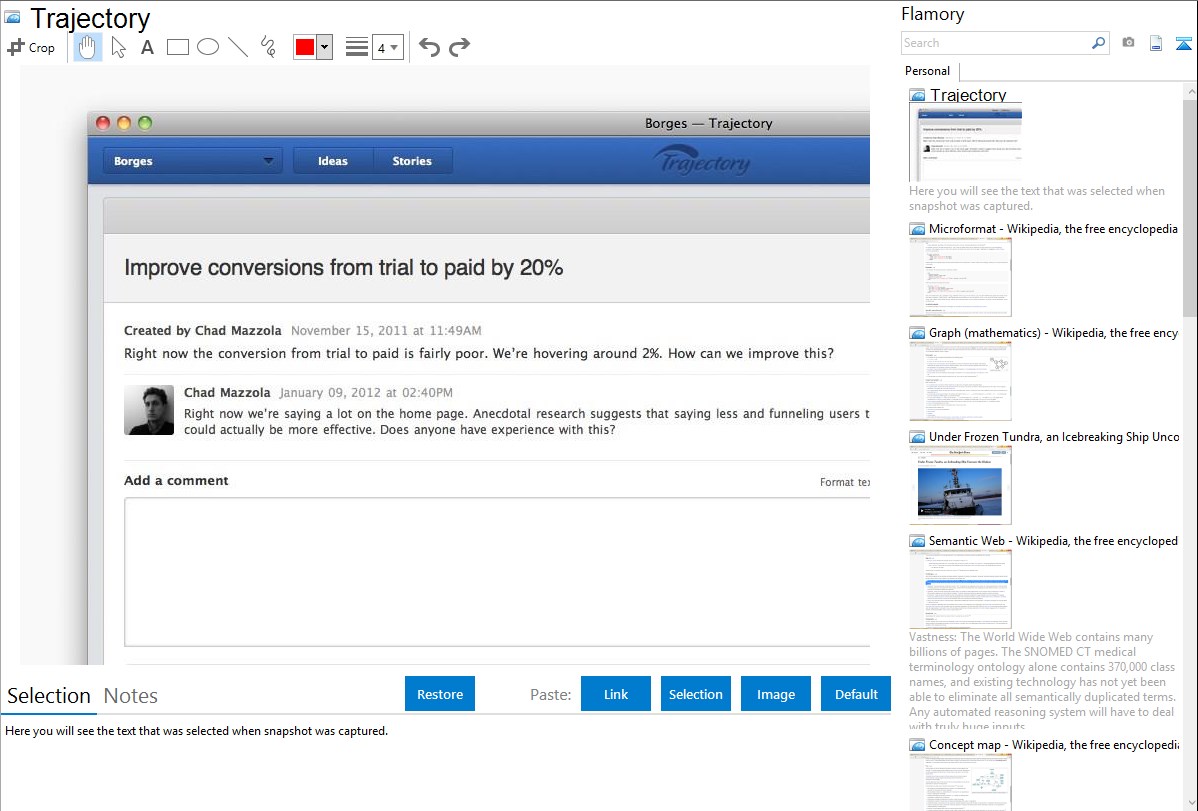Click the "Improve conversions from trial to paid" heading
Screen dimensions: 1198x811
344,268
